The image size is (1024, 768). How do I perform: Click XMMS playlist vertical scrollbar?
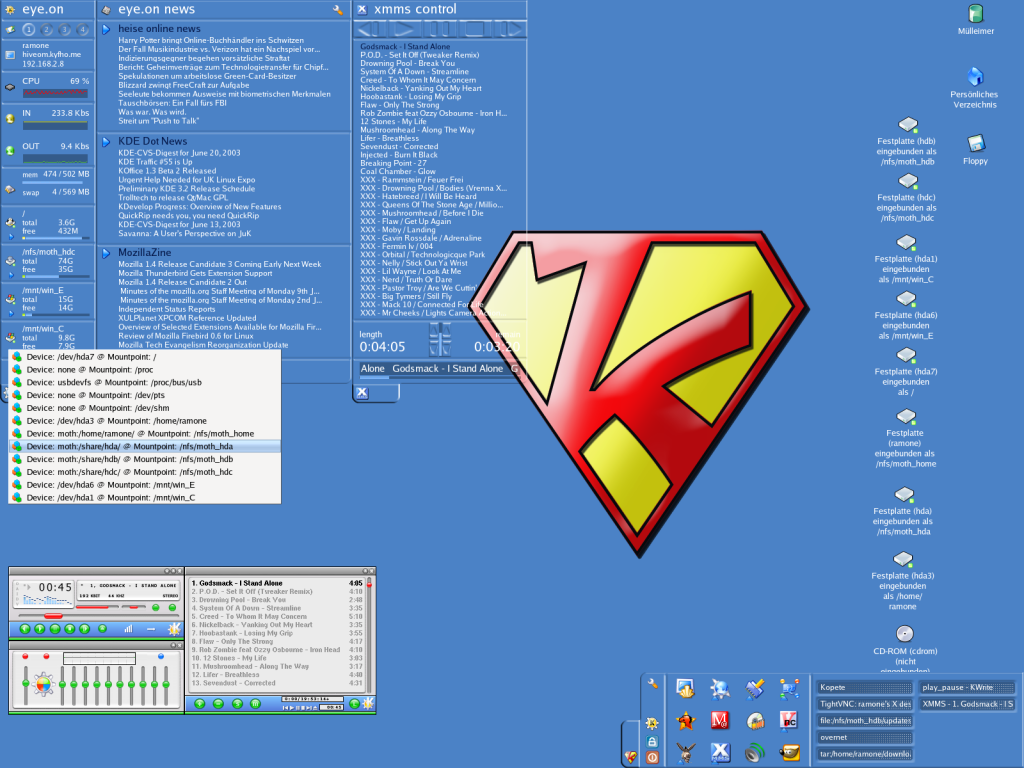369,633
